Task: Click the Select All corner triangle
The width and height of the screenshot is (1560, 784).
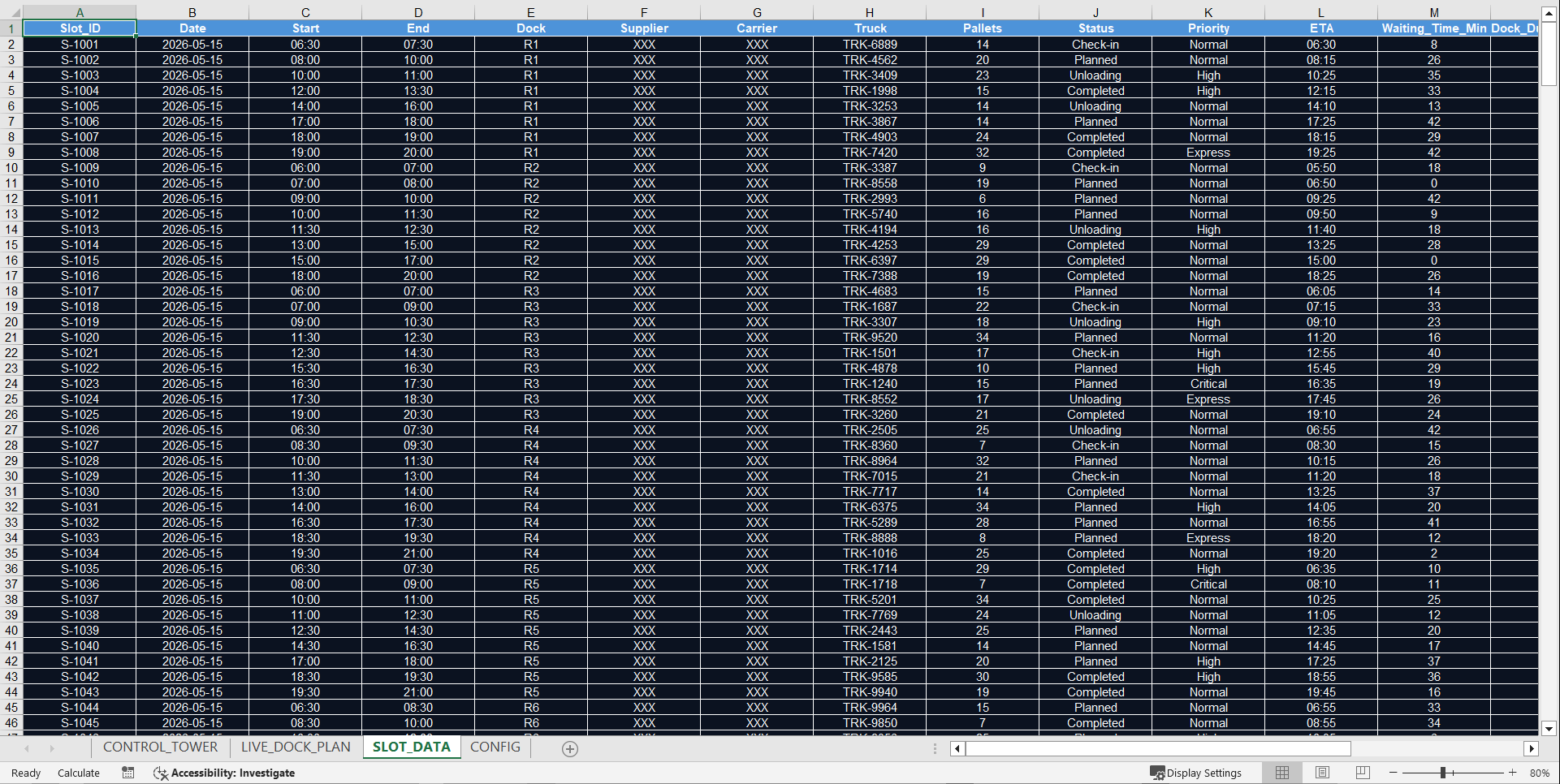Action: click(x=11, y=13)
